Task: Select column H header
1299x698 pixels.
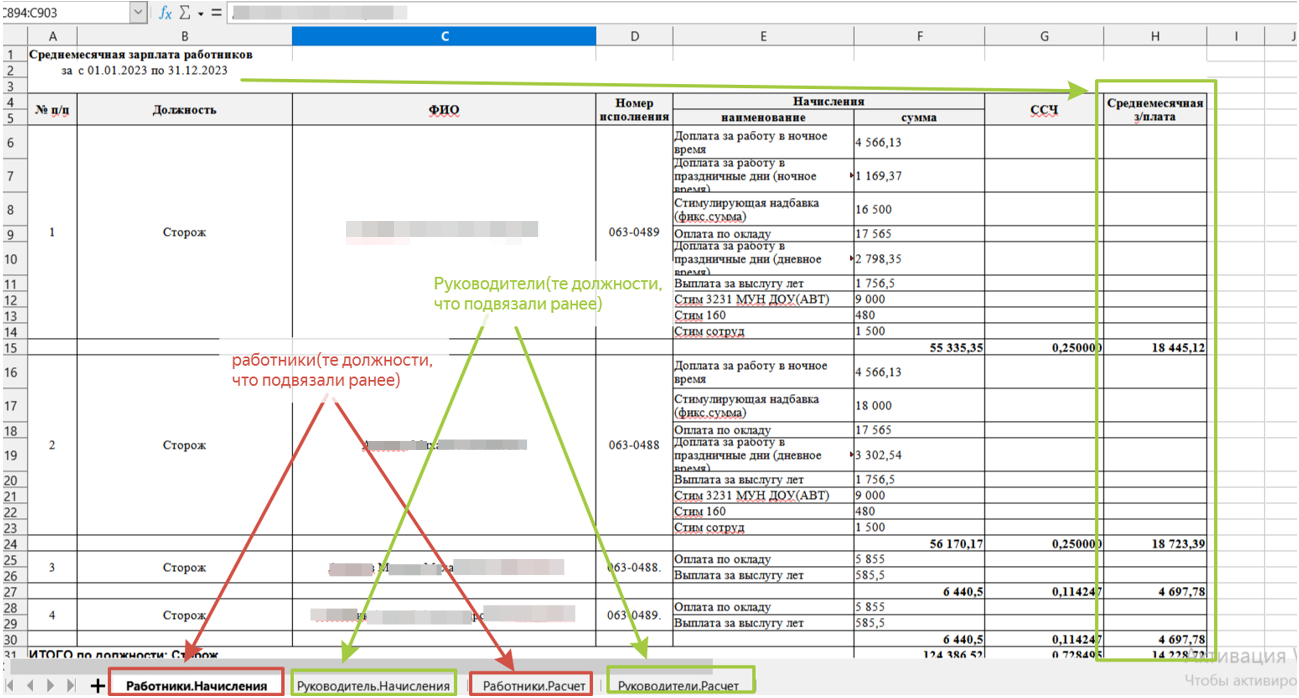Action: 1154,36
